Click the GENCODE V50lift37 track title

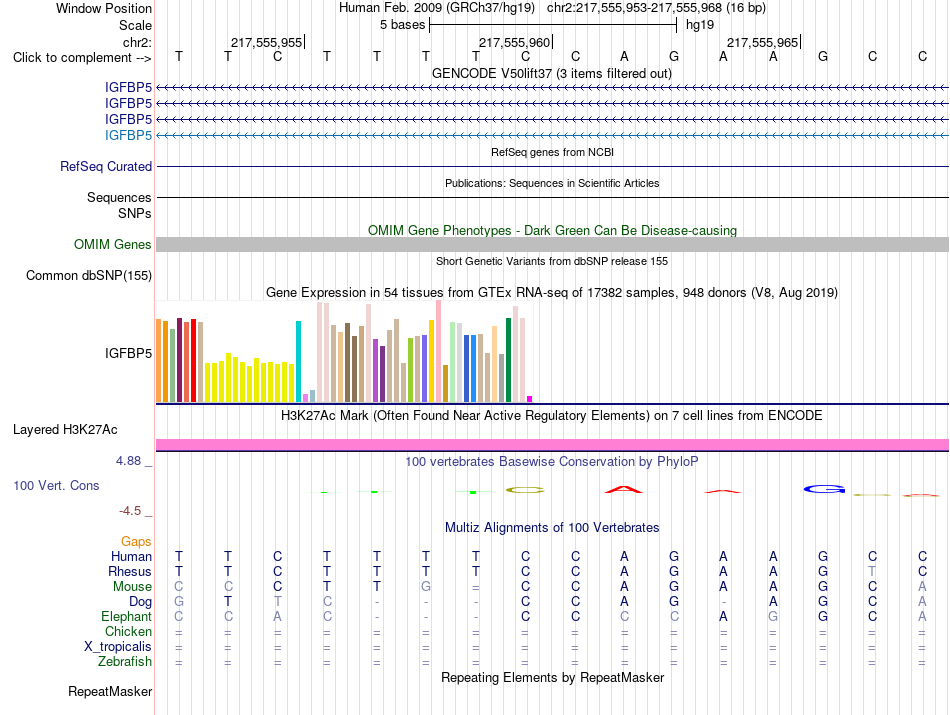tap(552, 73)
